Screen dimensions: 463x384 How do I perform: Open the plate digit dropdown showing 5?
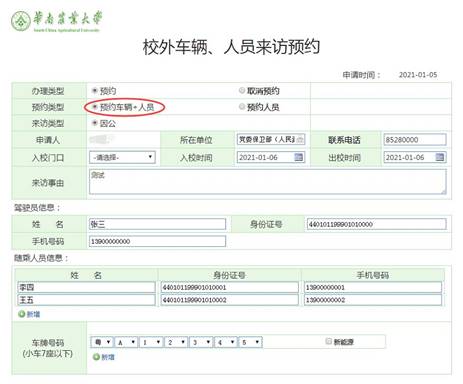point(251,342)
